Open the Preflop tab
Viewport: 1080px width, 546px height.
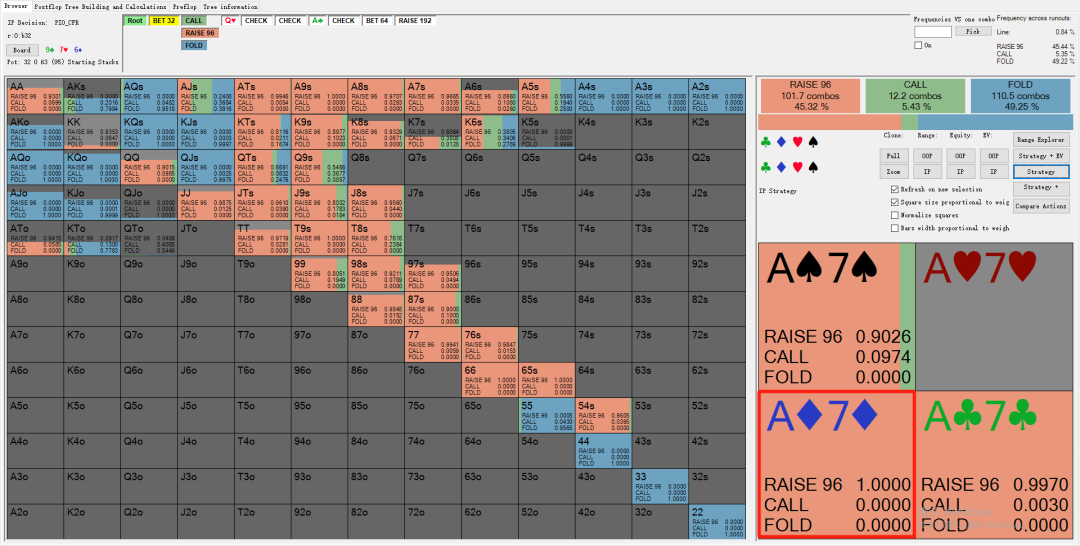tap(184, 6)
